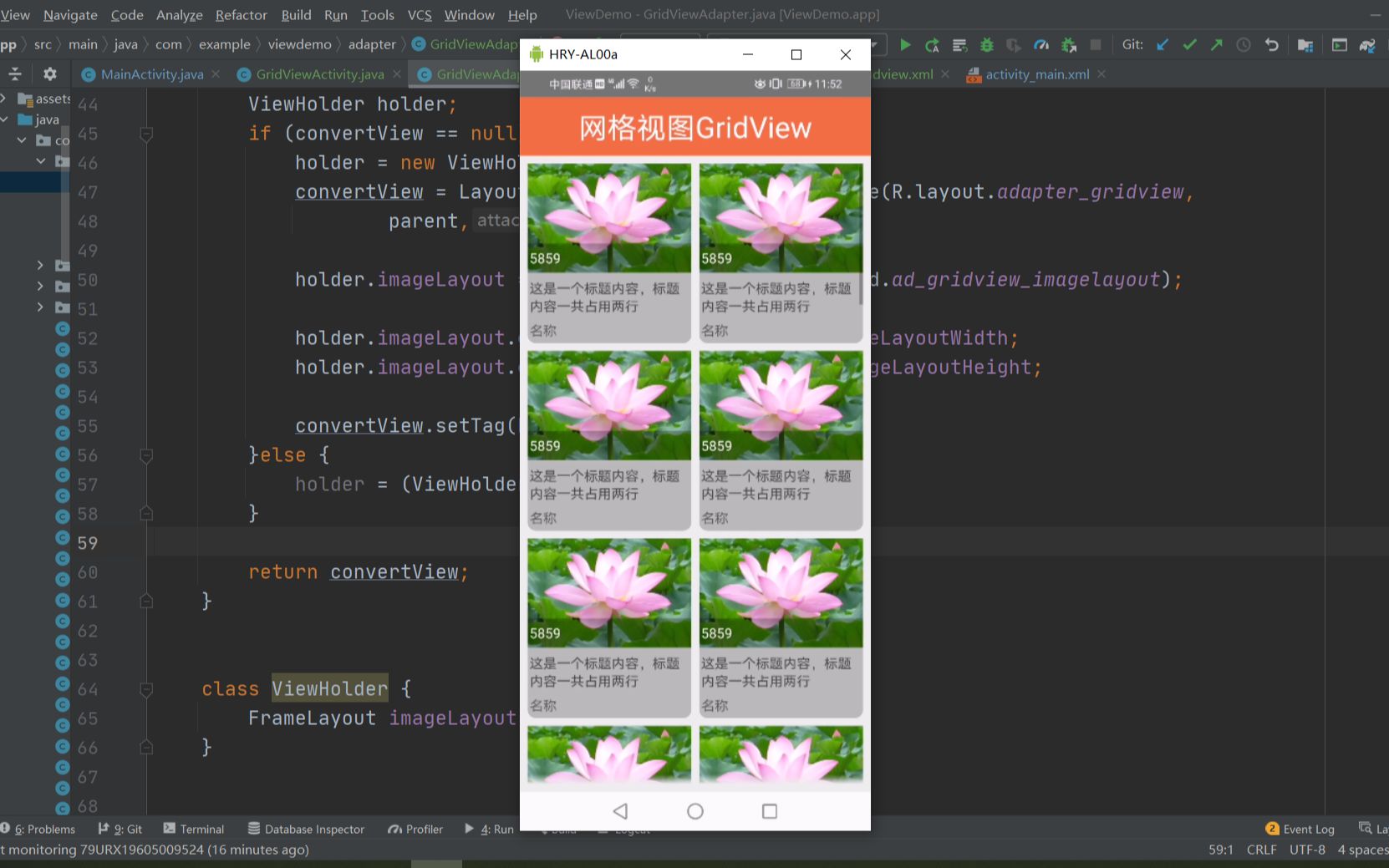Viewport: 1389px width, 868px height.
Task: Run the app with the green play icon
Action: point(905,44)
